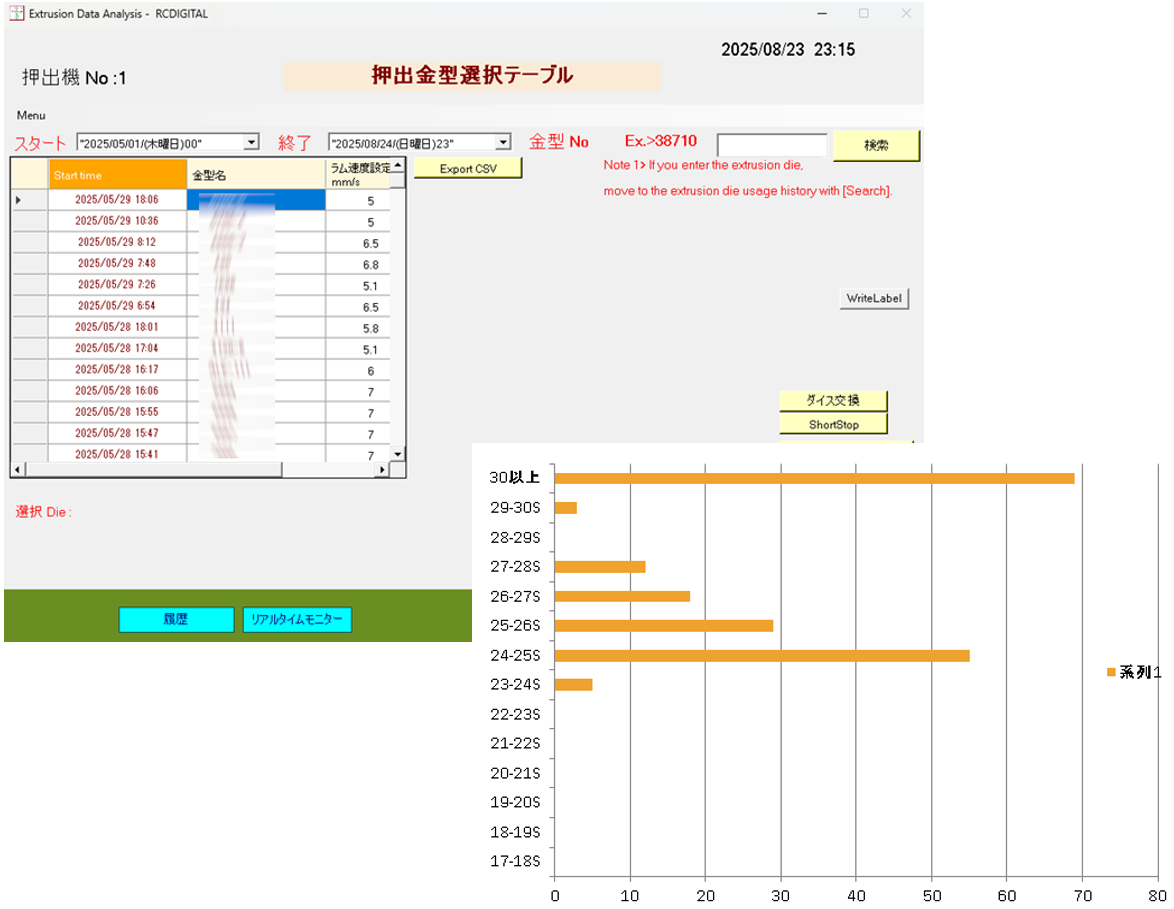Viewport: 1174px width, 909px height.
Task: Open the Menu item
Action: [31, 115]
